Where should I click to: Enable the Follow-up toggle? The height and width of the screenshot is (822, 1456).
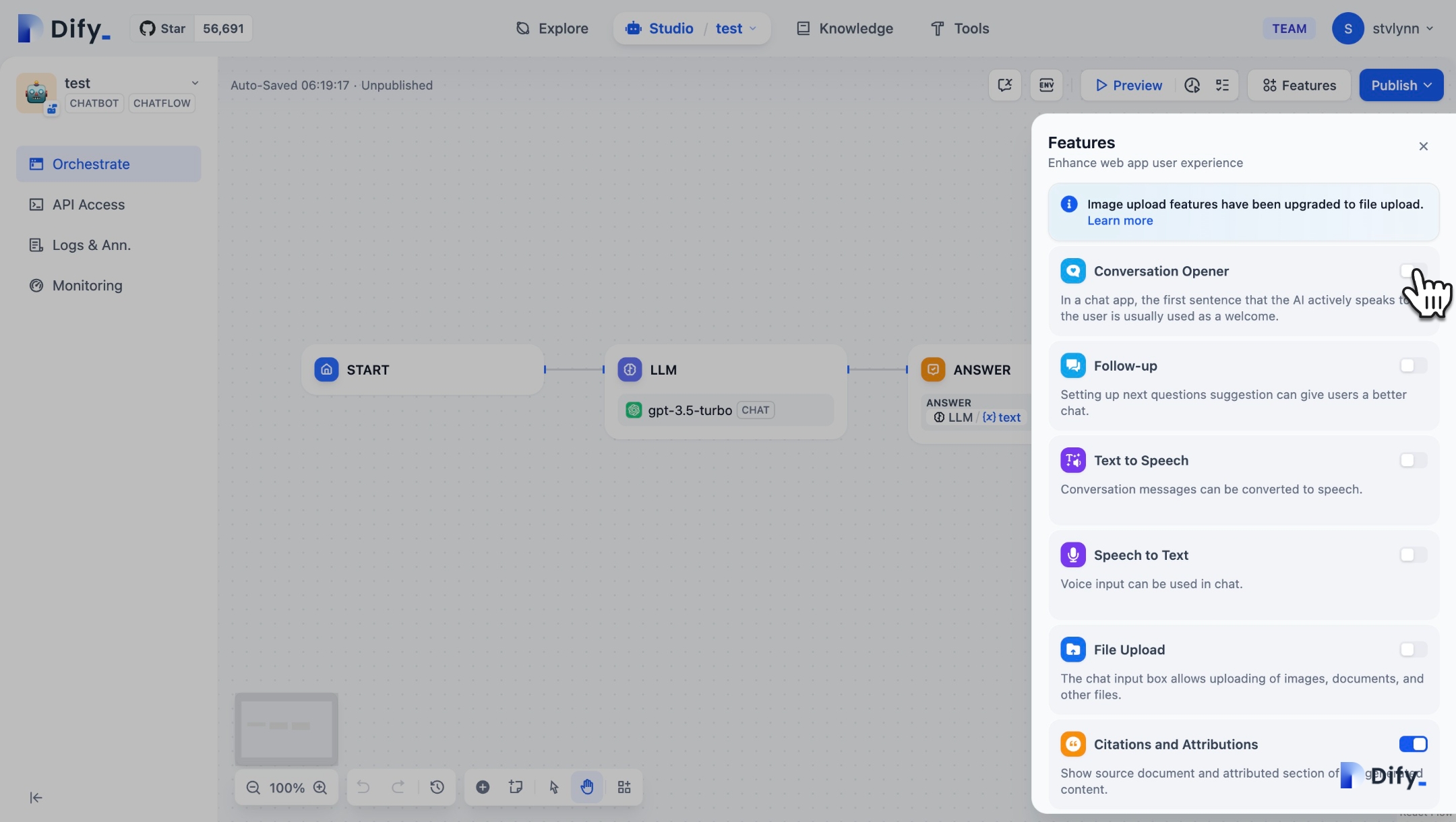pos(1413,365)
